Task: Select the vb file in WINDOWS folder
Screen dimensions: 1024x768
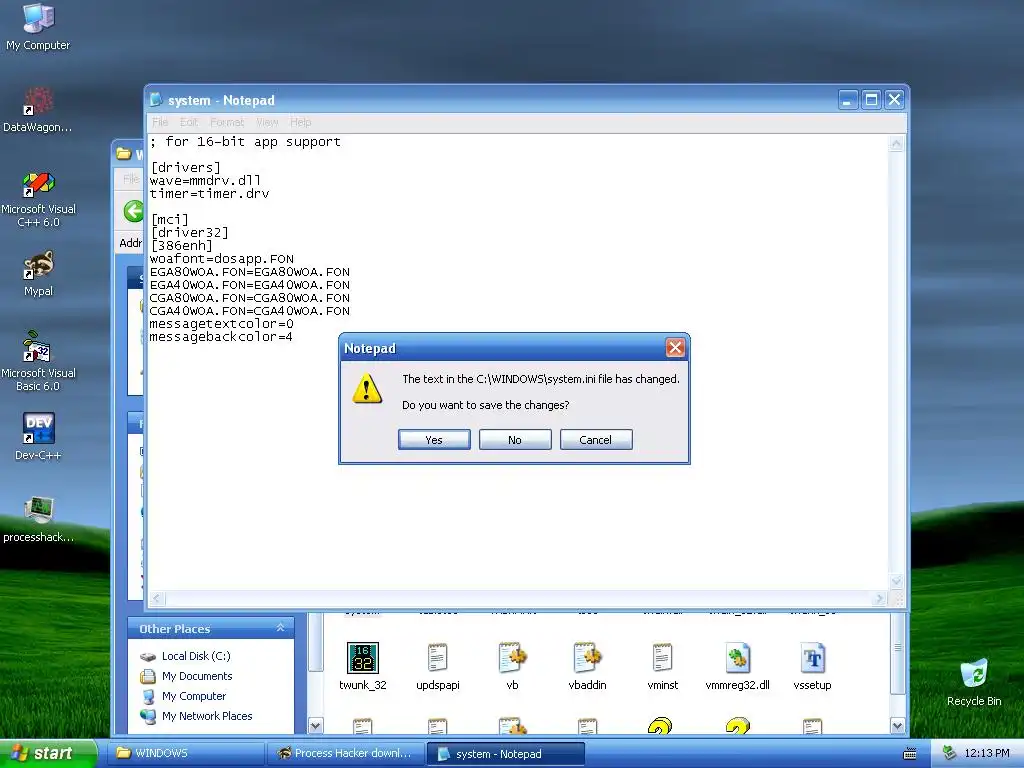Action: pyautogui.click(x=513, y=666)
